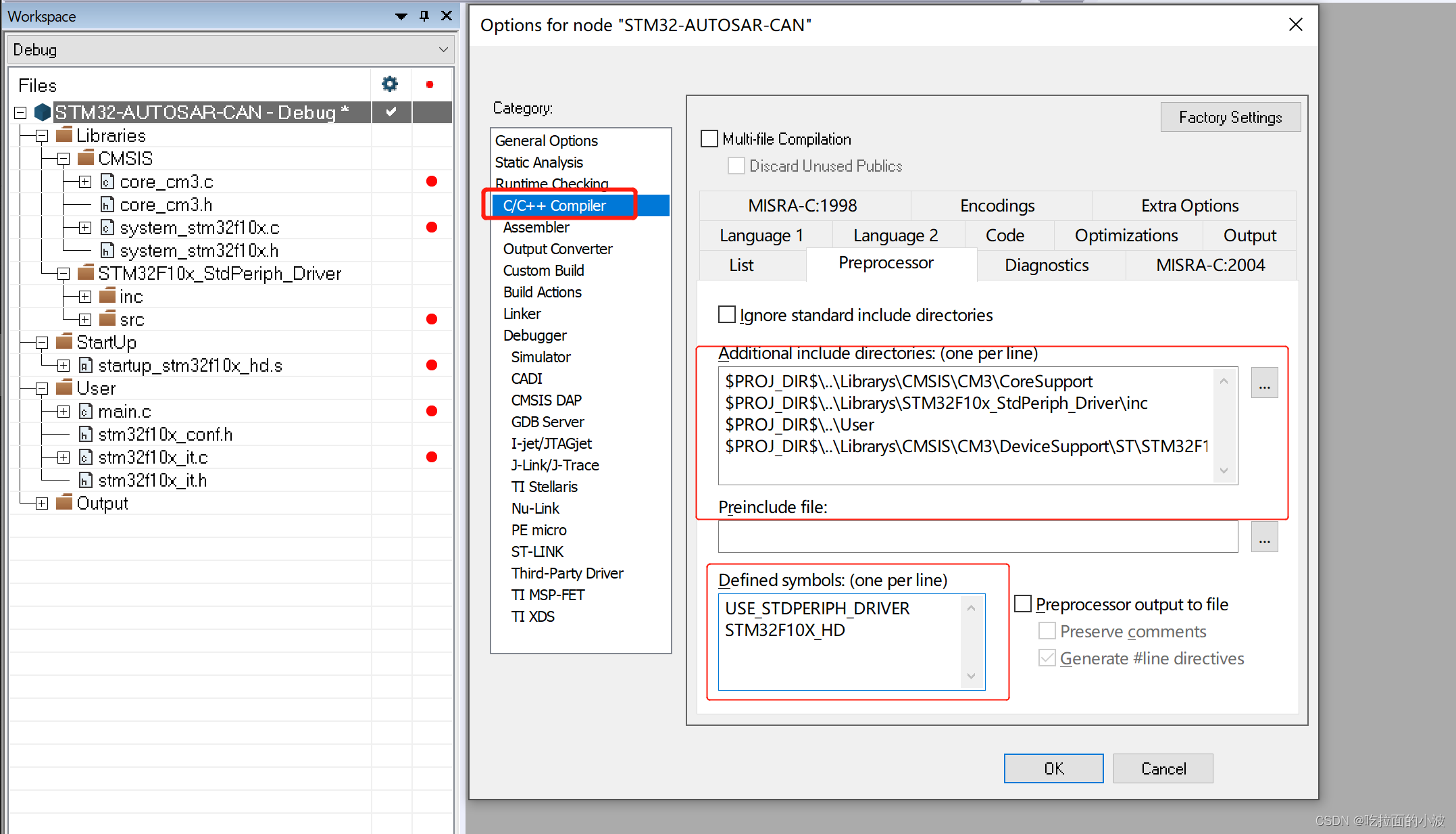
Task: Click the Output folder icon
Action: pyautogui.click(x=64, y=503)
